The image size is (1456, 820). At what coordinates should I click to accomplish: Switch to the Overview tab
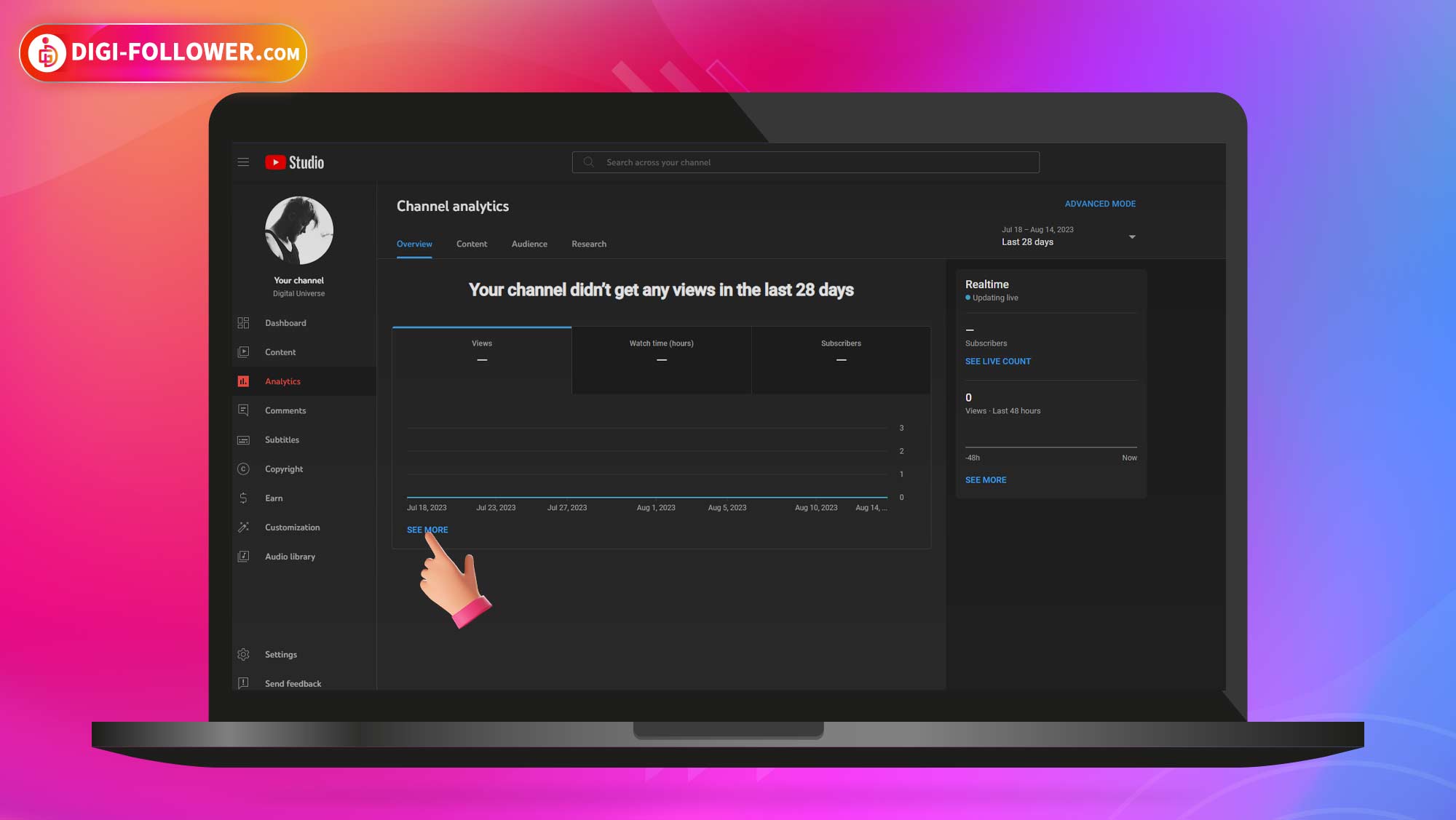coord(414,244)
